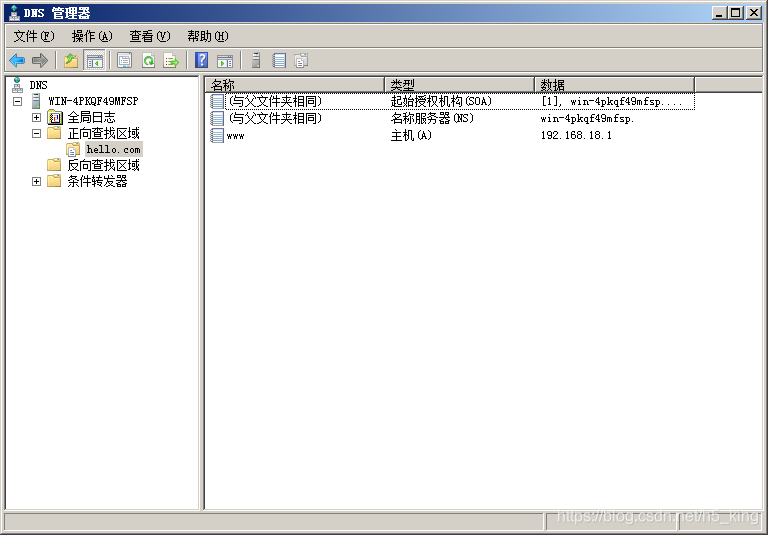The width and height of the screenshot is (768, 535).
Task: Click the green Refresh toolbar icon
Action: [x=148, y=60]
